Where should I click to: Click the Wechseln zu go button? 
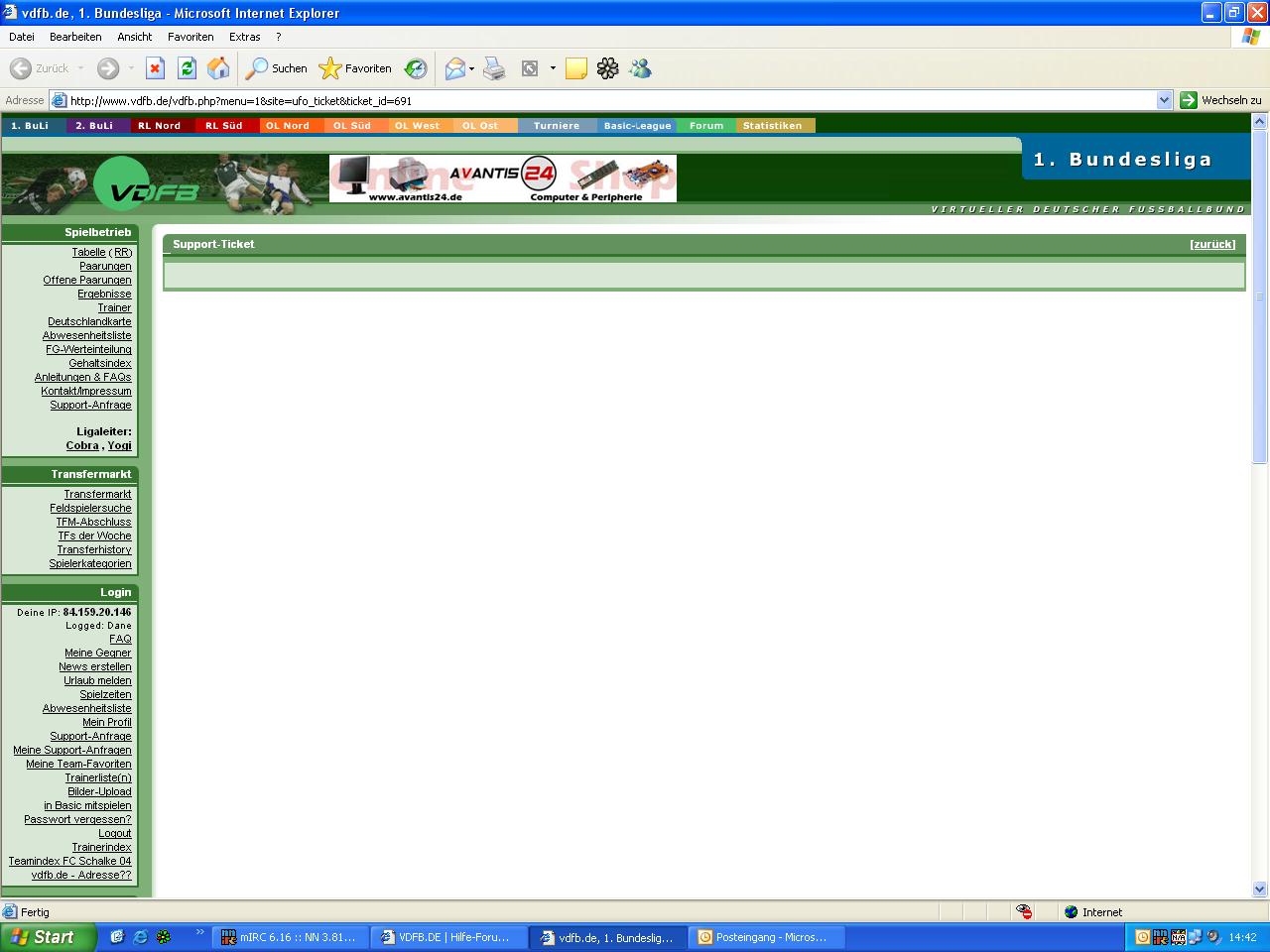point(1220,100)
